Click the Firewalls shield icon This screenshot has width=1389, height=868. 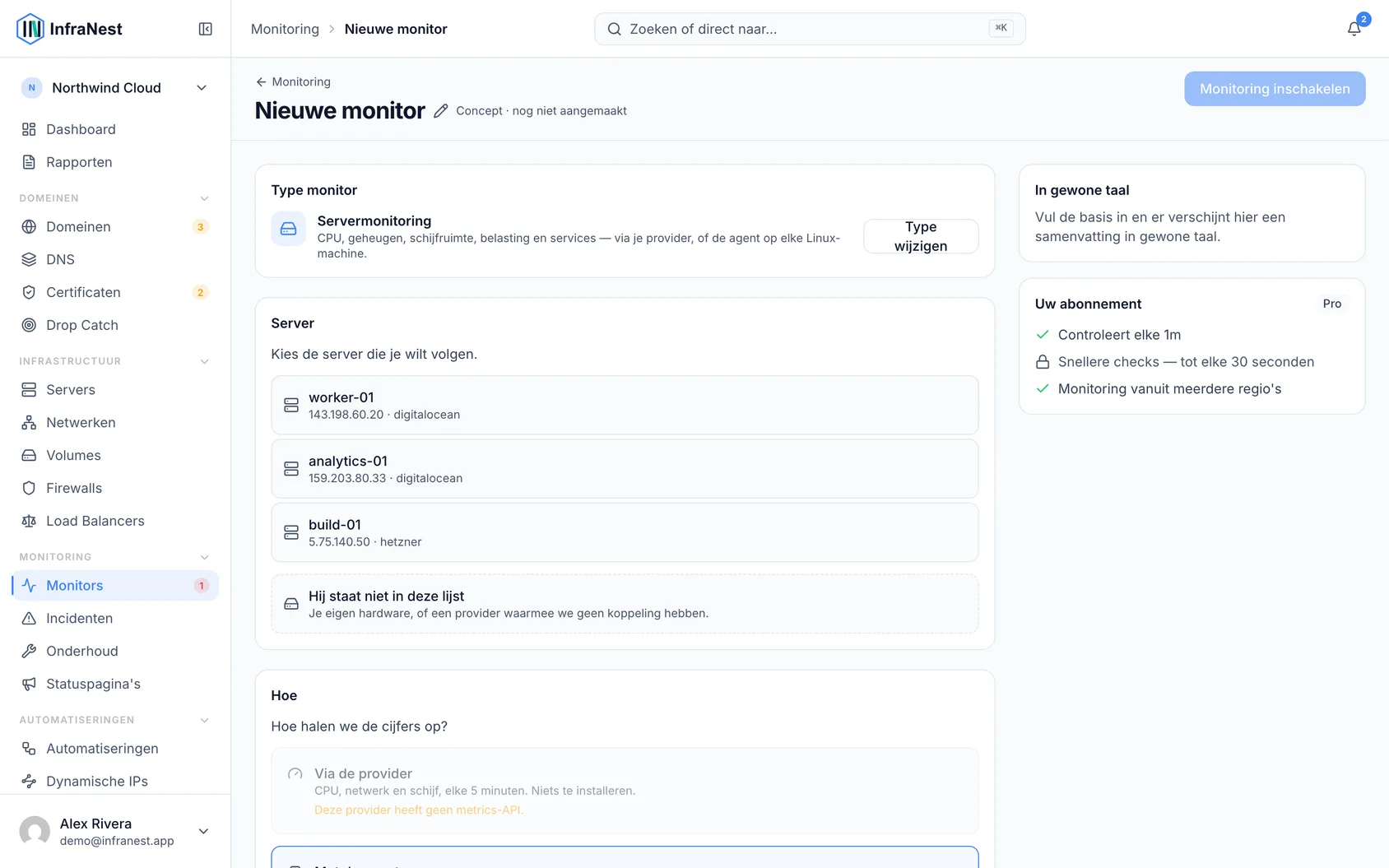(x=29, y=488)
